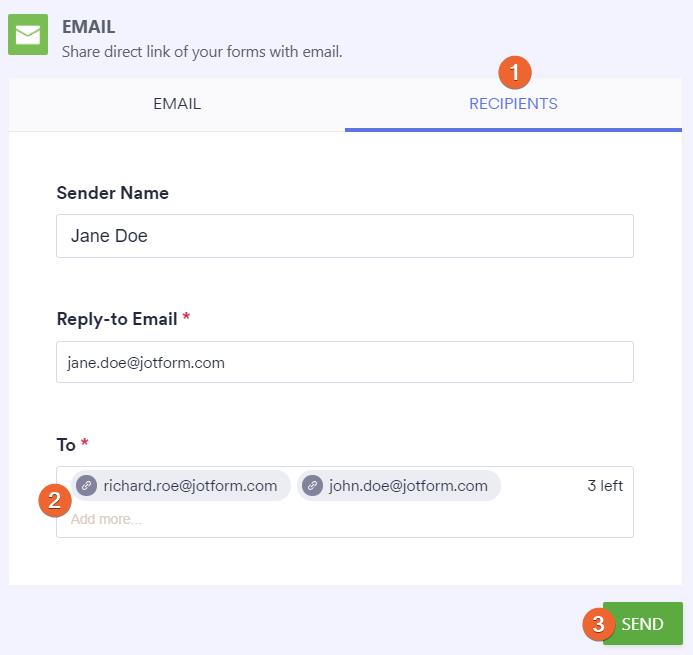Focus the Sender Name input field
693x655 pixels.
coord(344,236)
